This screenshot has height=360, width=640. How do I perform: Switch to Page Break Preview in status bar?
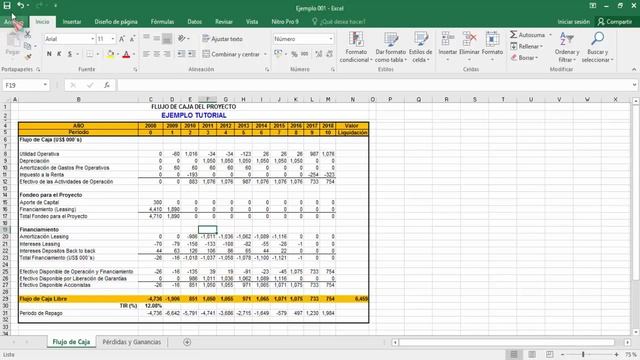(549, 354)
